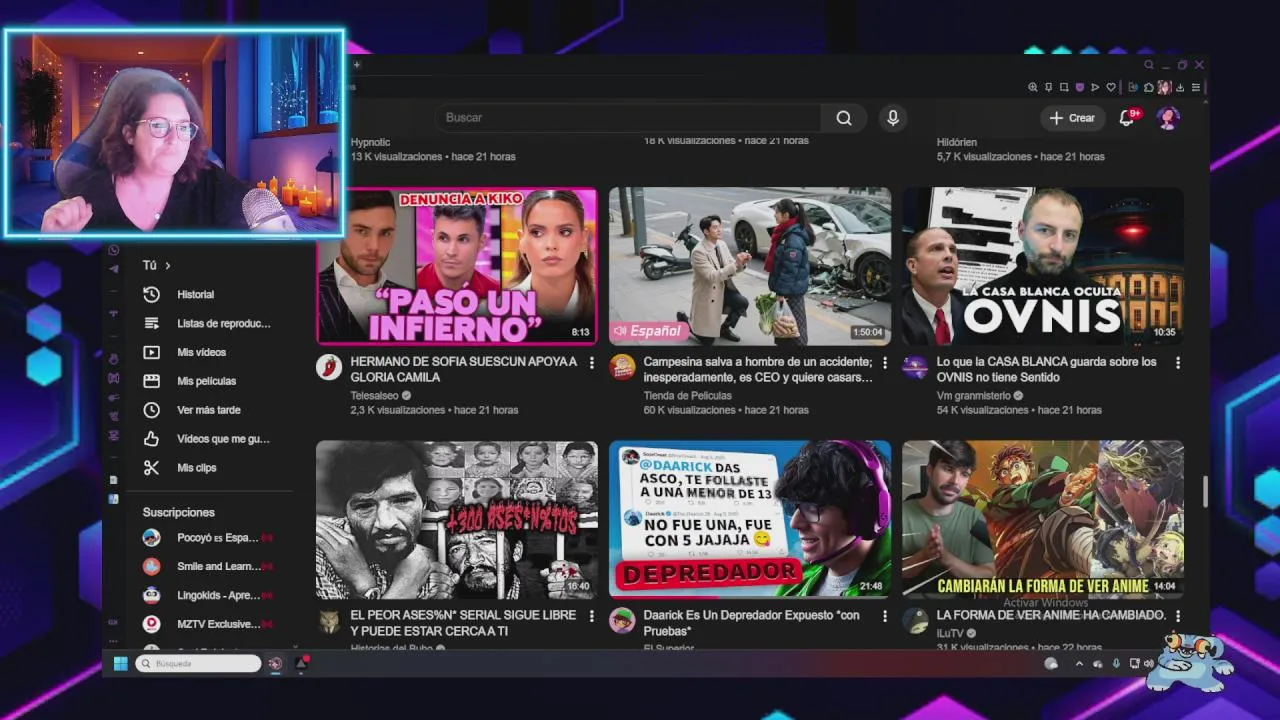Open Smile and Learn subscription
The image size is (1280, 720).
click(x=208, y=567)
